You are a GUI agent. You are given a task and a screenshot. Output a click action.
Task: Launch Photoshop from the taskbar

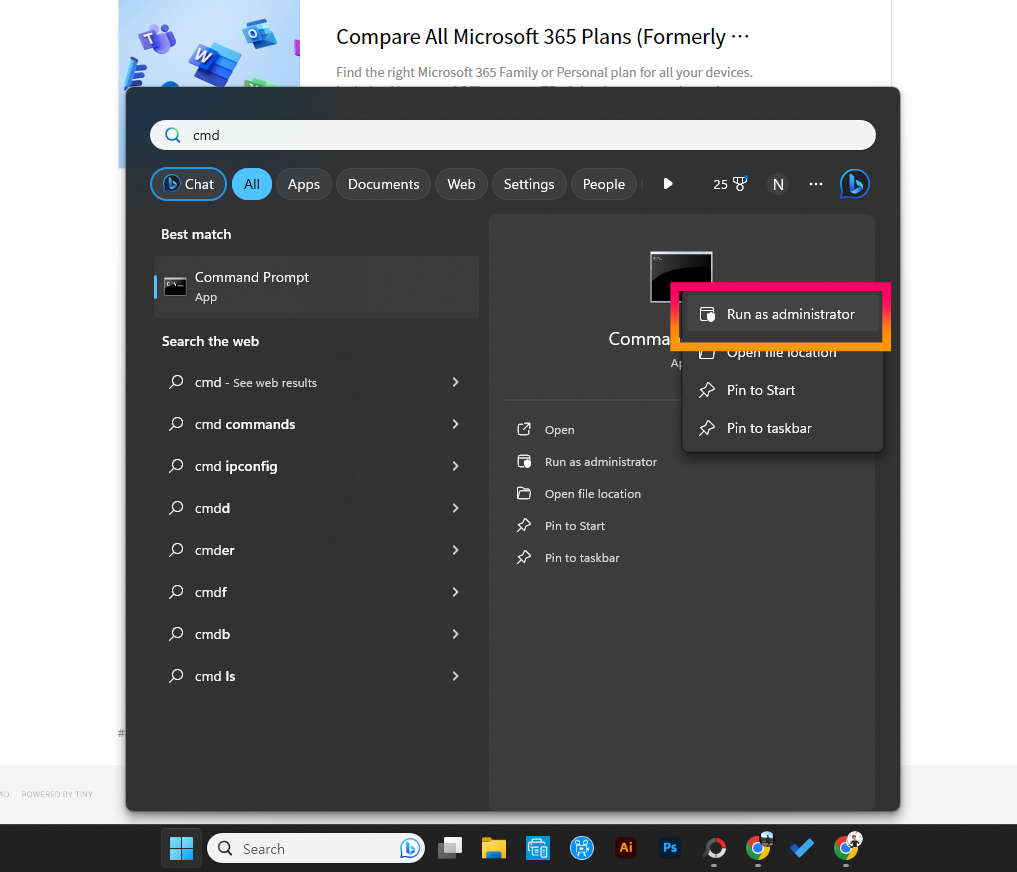coord(669,847)
